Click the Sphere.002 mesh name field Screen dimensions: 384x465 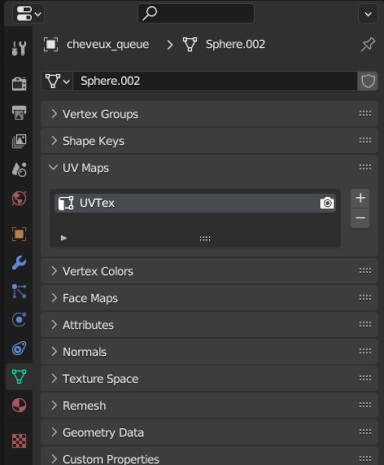pyautogui.click(x=215, y=81)
